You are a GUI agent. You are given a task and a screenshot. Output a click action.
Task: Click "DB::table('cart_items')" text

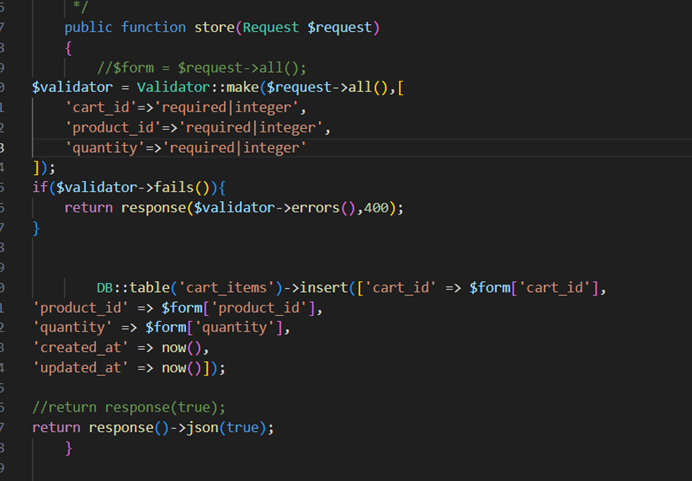point(189,288)
